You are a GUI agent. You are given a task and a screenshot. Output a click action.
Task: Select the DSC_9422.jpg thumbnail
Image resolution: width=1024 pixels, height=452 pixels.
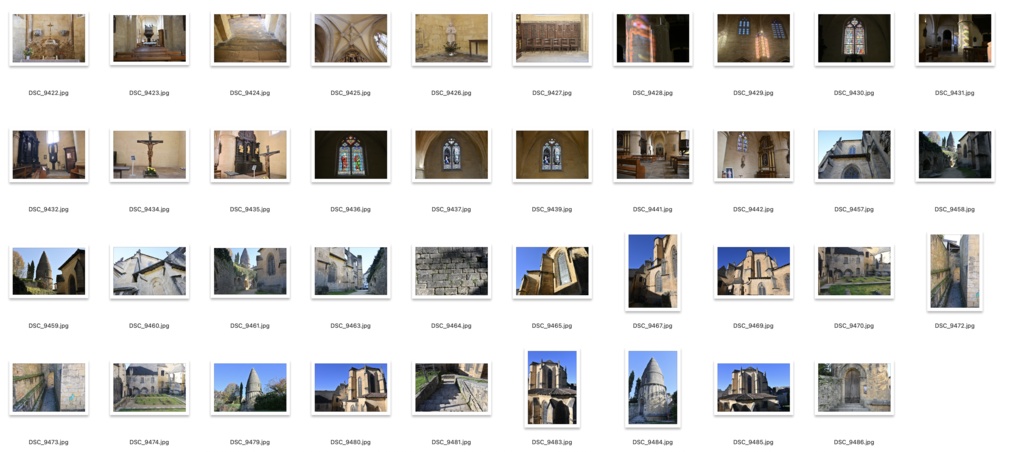click(x=48, y=39)
